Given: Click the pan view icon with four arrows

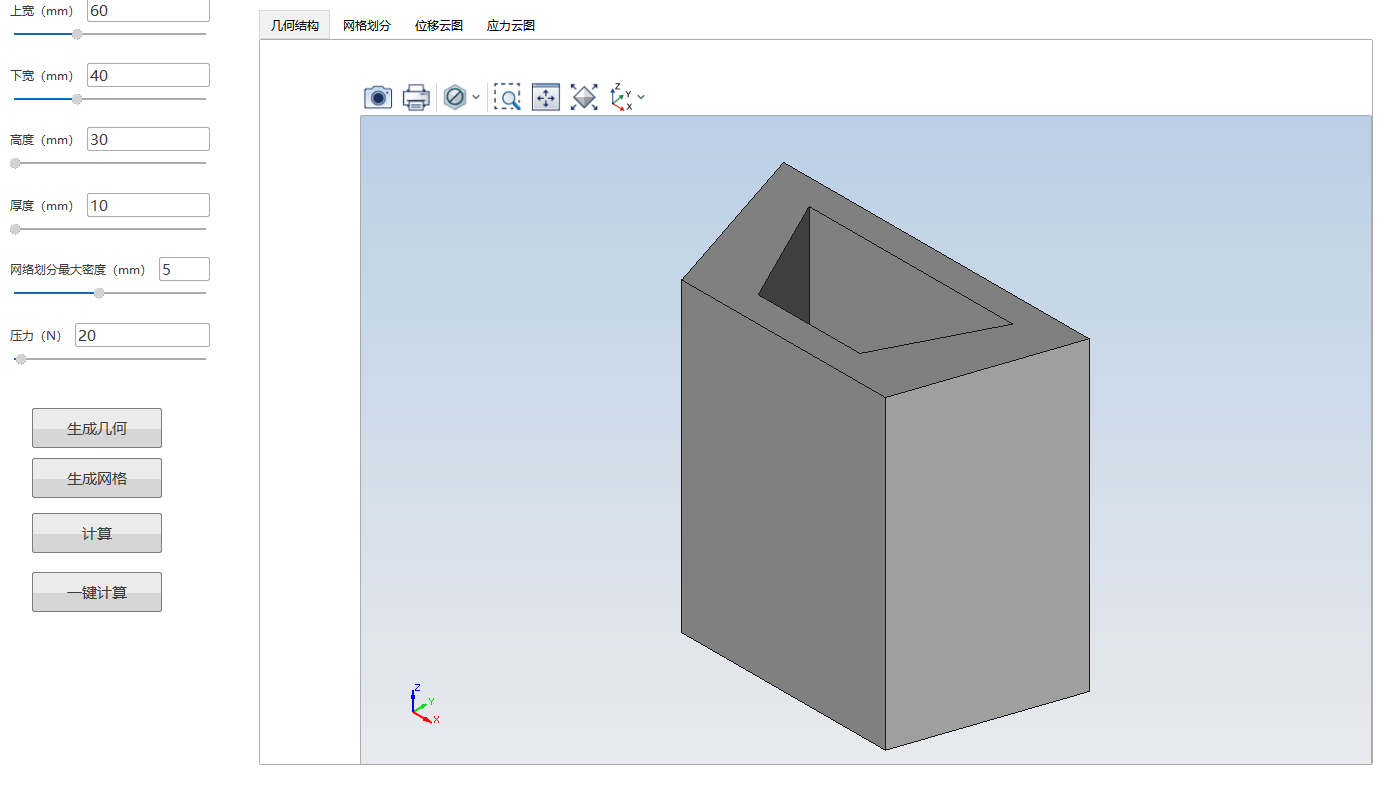Looking at the screenshot, I should [x=546, y=97].
